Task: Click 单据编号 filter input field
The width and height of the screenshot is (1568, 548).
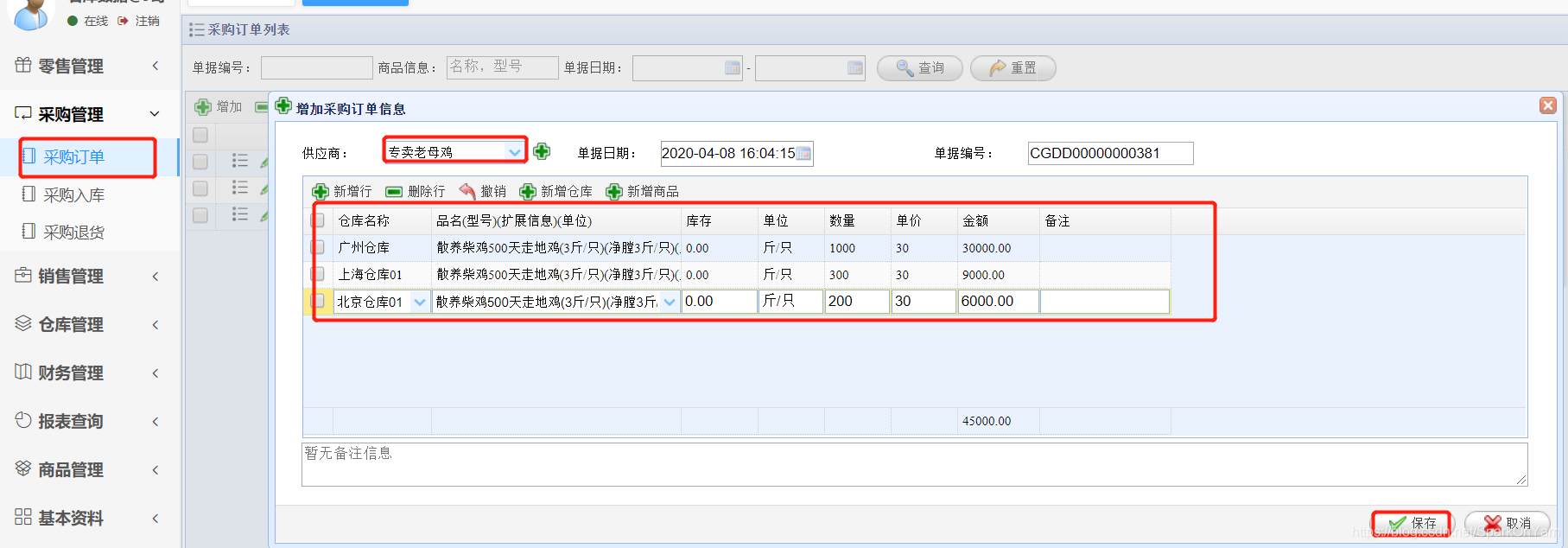Action: click(317, 67)
